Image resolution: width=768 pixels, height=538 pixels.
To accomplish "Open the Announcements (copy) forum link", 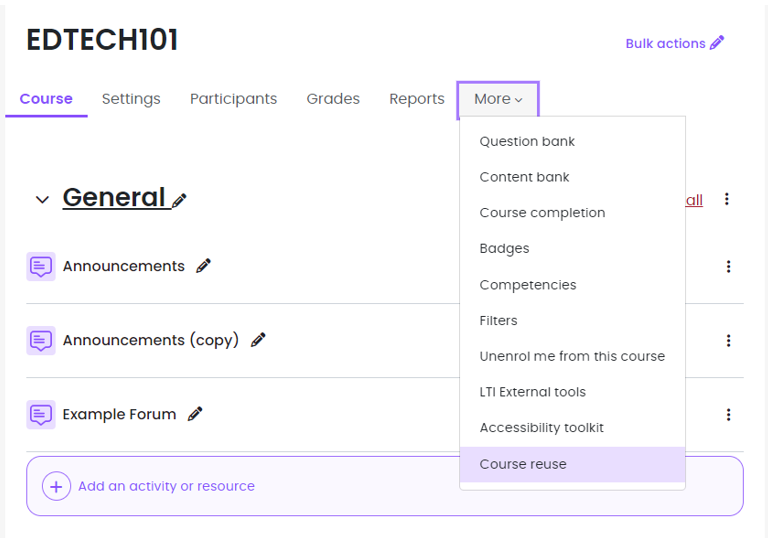I will click(150, 340).
